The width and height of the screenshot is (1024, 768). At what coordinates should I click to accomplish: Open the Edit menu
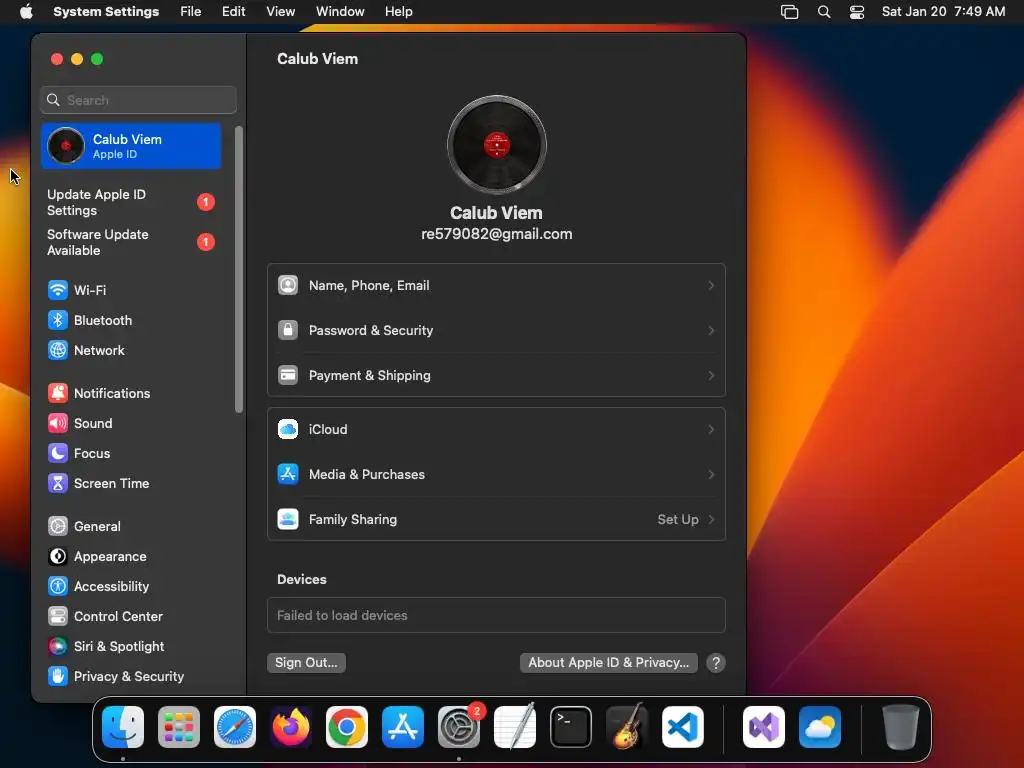click(233, 12)
